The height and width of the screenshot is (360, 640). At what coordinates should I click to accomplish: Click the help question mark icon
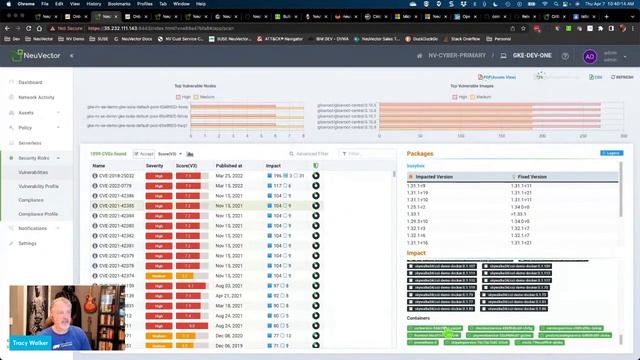pyautogui.click(x=565, y=56)
